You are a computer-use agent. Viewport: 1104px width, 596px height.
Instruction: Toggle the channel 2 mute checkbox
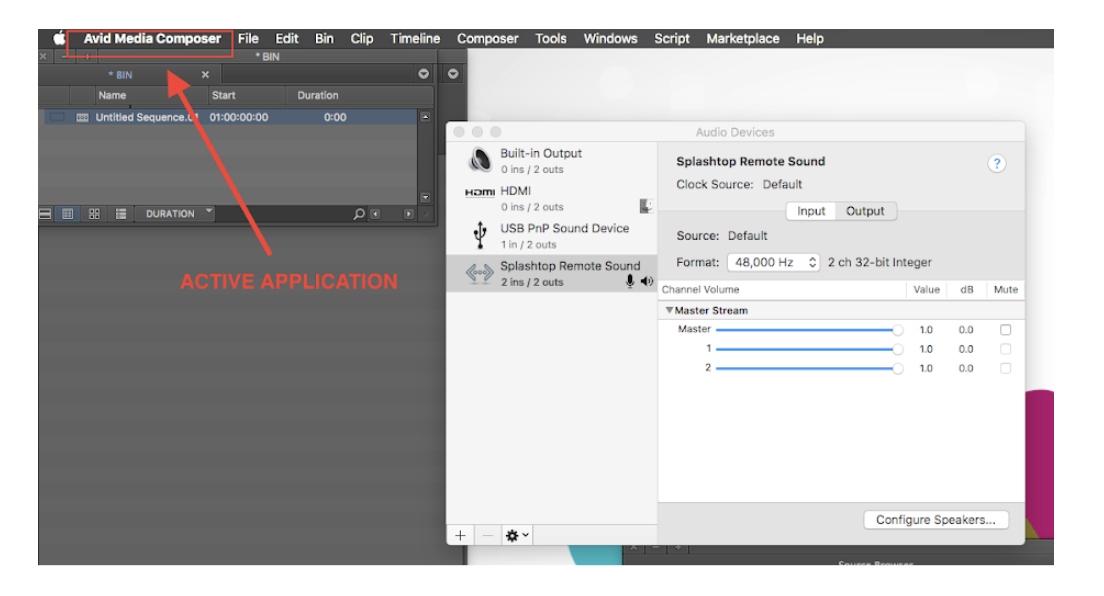(1005, 368)
